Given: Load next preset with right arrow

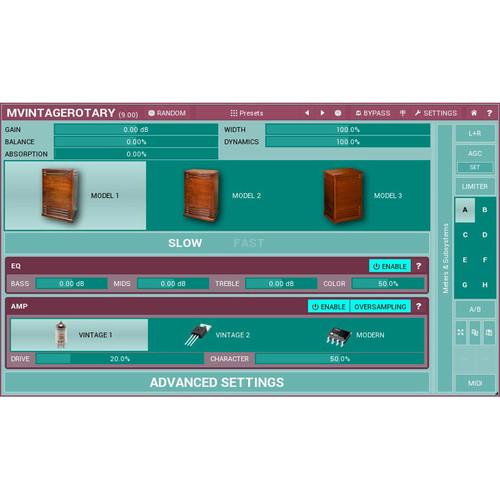Looking at the screenshot, I should [x=322, y=113].
